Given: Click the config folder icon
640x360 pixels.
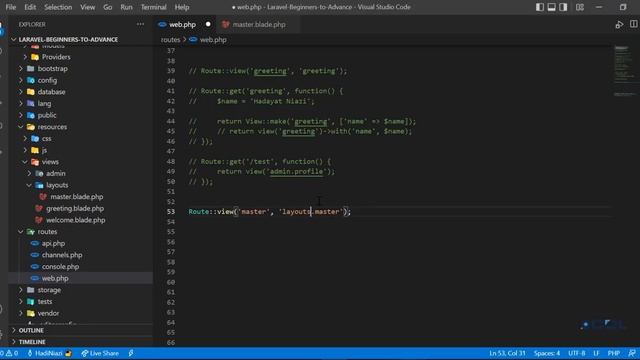Looking at the screenshot, I should coord(31,80).
